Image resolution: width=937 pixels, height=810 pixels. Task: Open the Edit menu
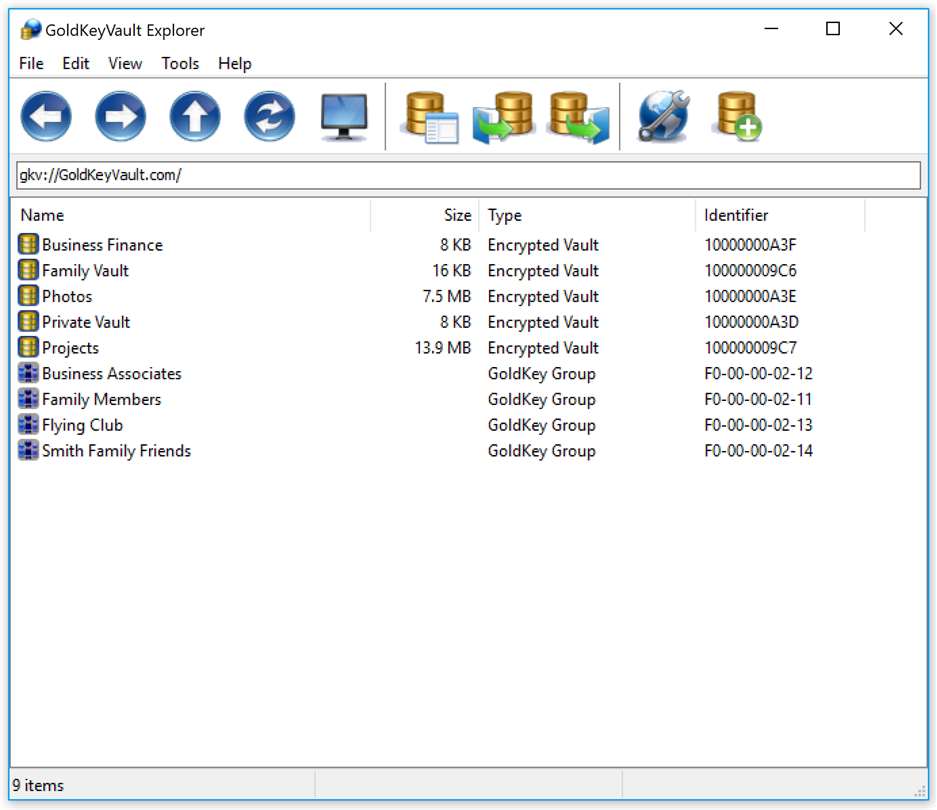tap(75, 63)
